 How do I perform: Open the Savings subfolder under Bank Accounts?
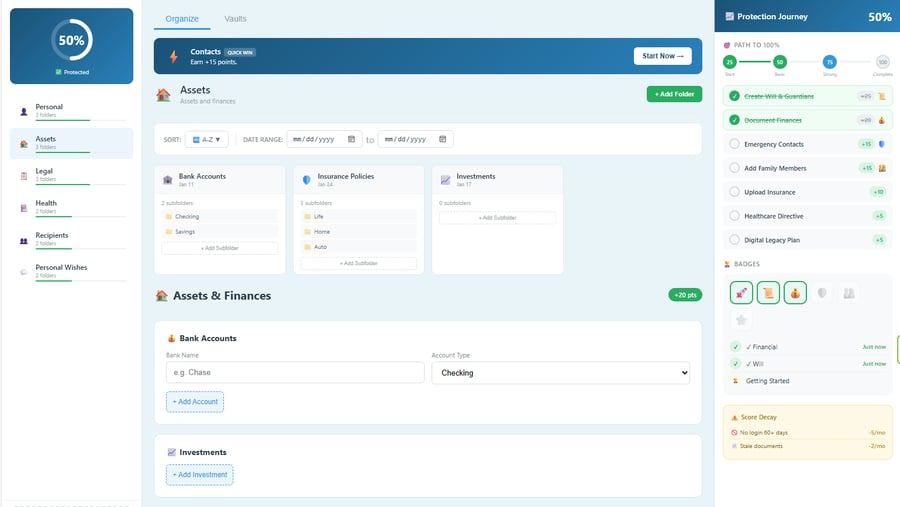185,232
